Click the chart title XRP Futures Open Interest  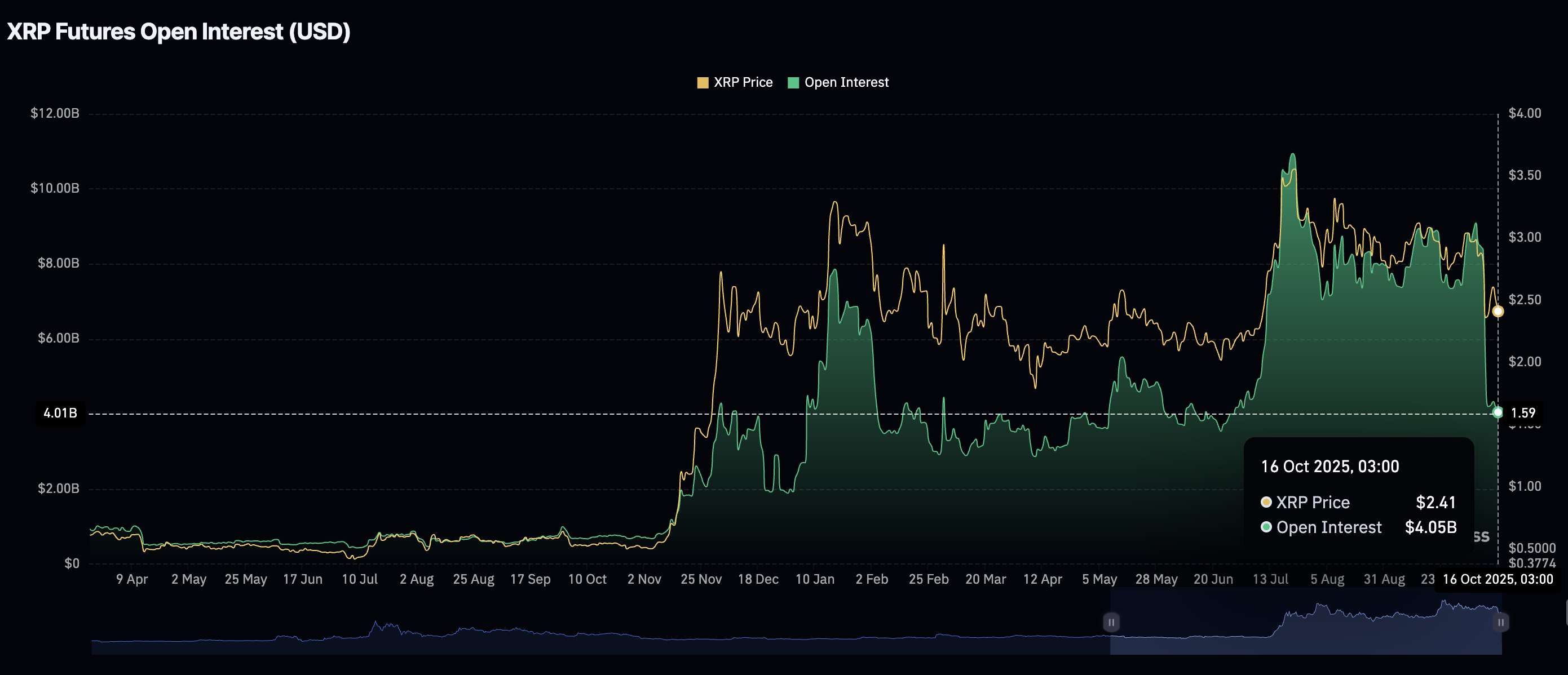tap(178, 32)
